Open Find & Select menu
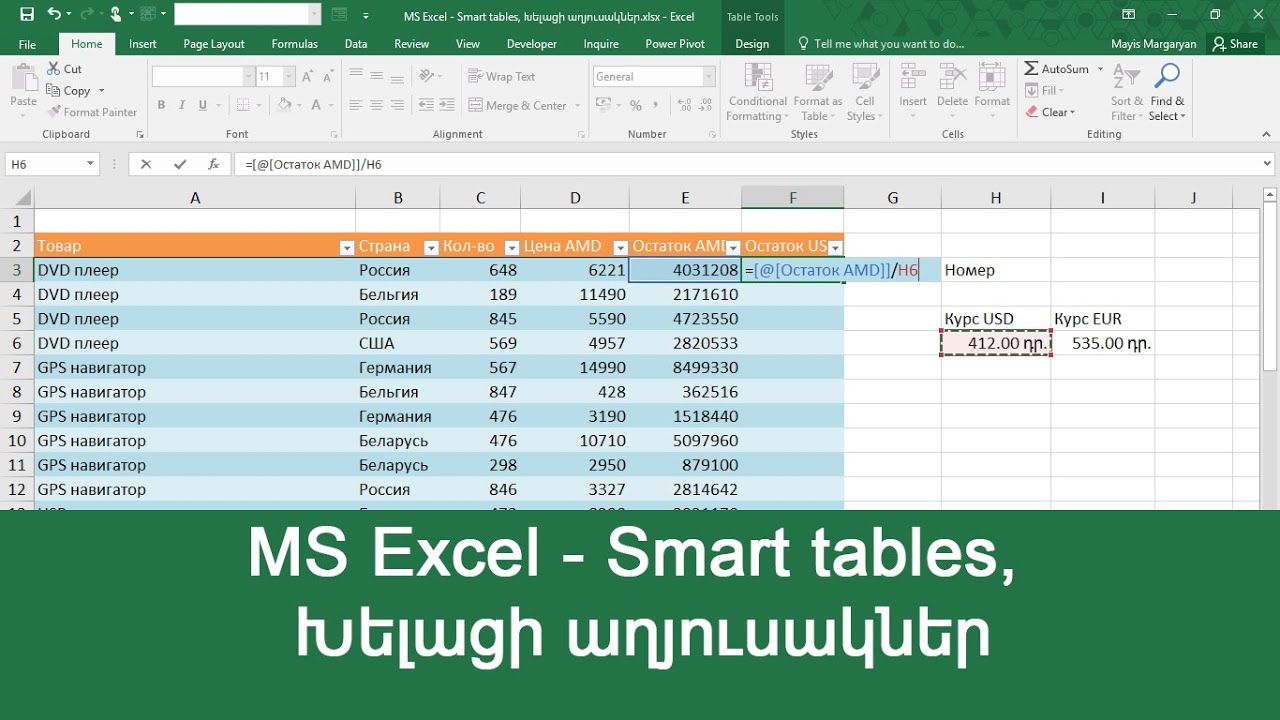This screenshot has width=1280, height=720. (x=1167, y=92)
